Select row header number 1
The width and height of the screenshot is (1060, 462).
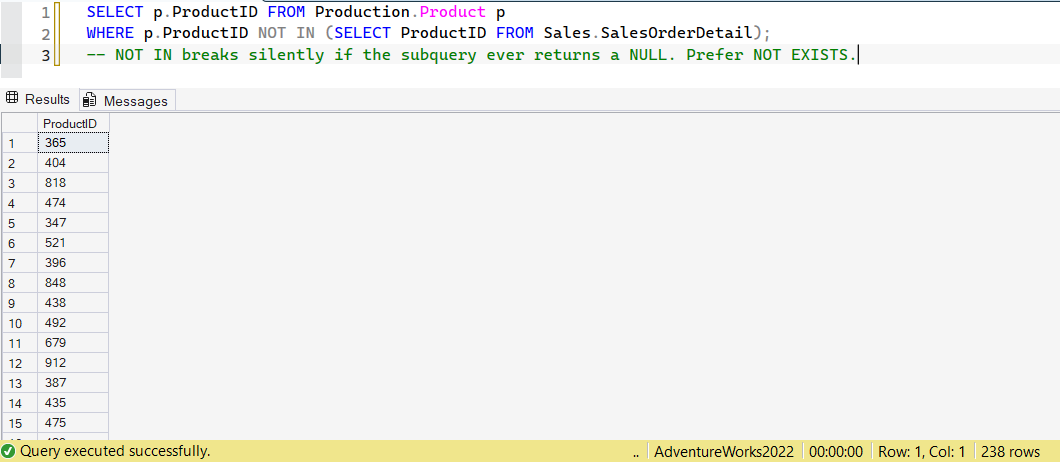(20, 143)
